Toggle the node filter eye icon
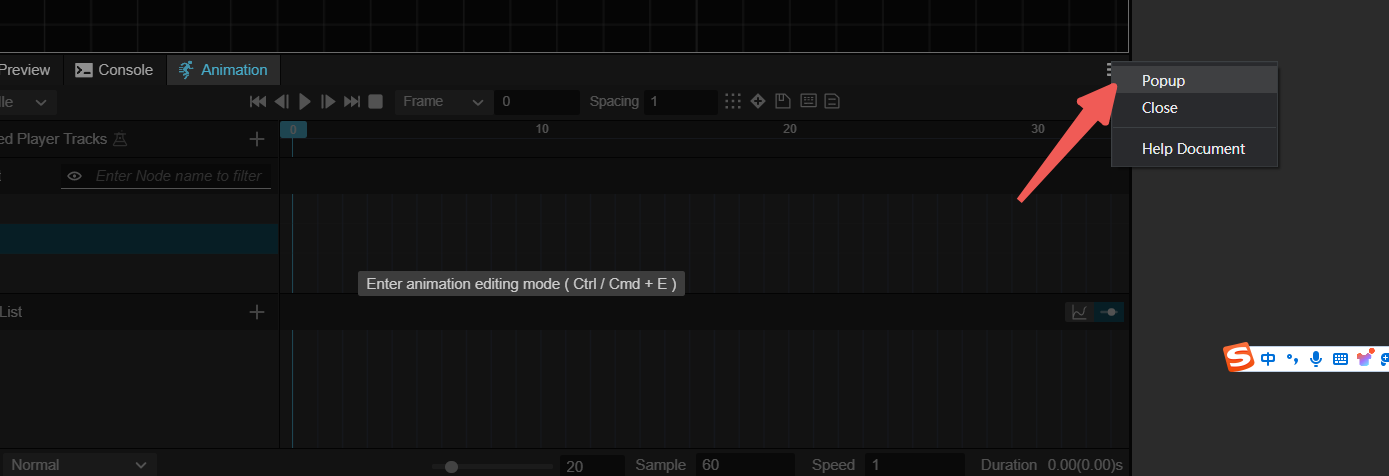The height and width of the screenshot is (476, 1389). point(74,176)
